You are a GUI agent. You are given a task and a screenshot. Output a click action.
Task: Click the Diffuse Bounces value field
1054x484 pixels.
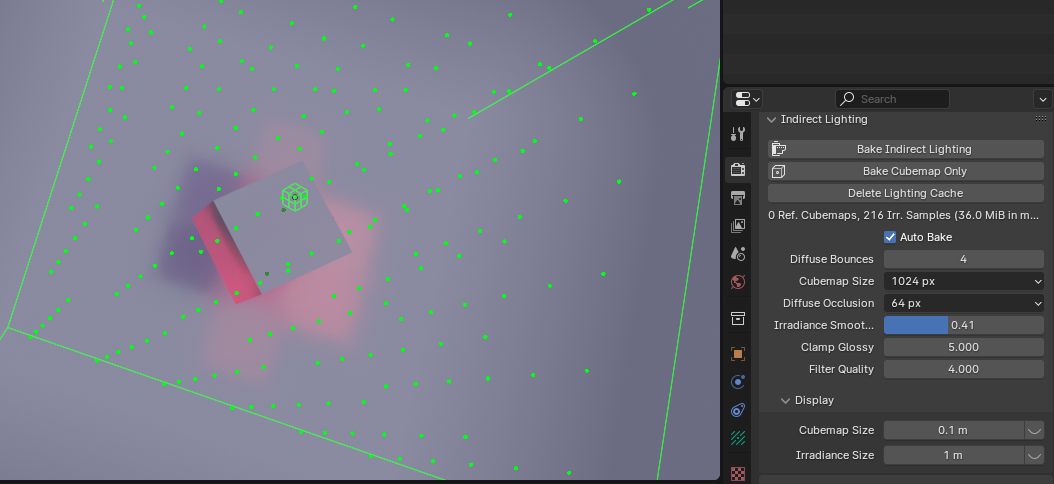point(964,259)
